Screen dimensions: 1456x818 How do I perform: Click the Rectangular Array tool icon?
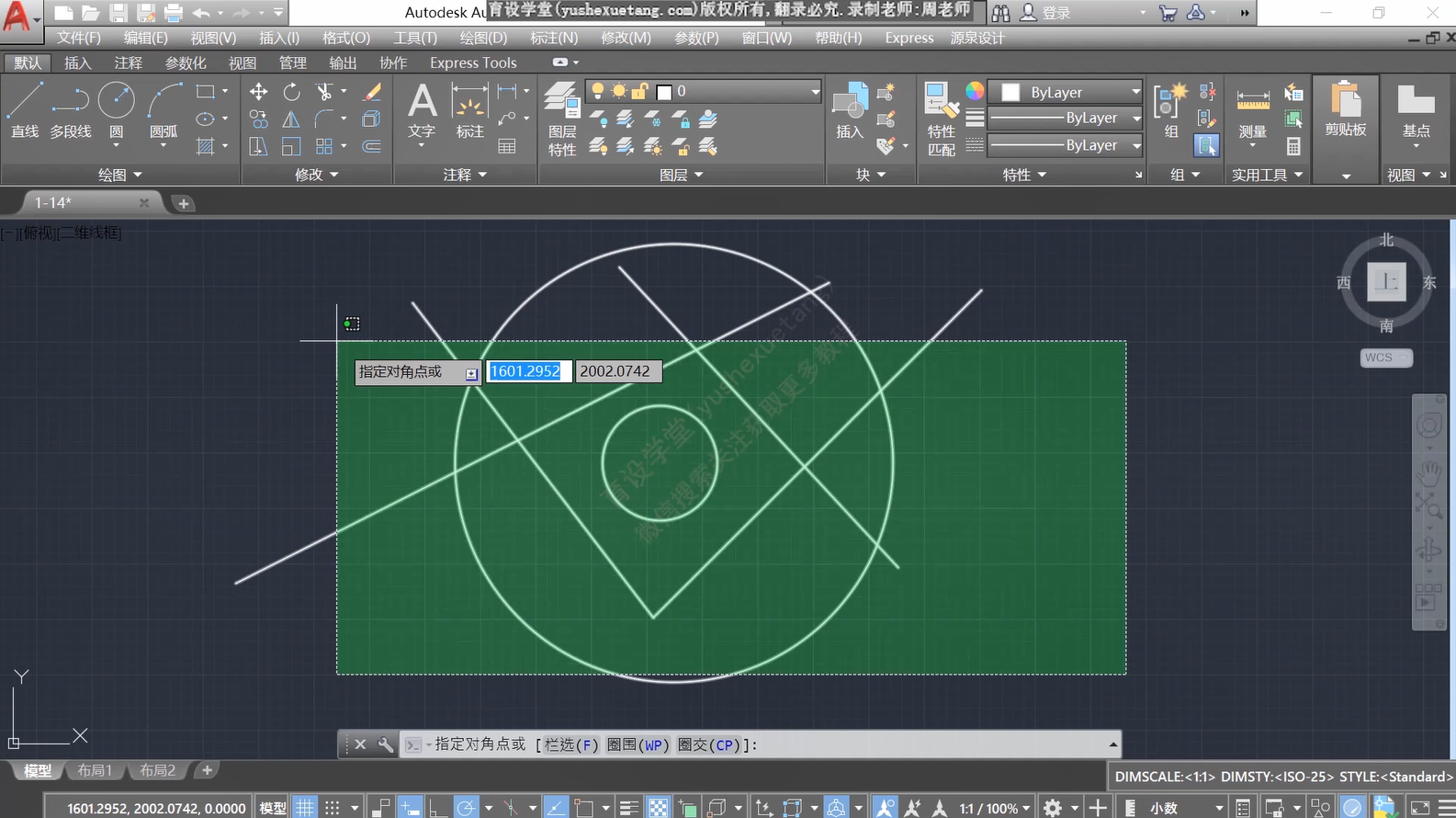323,146
